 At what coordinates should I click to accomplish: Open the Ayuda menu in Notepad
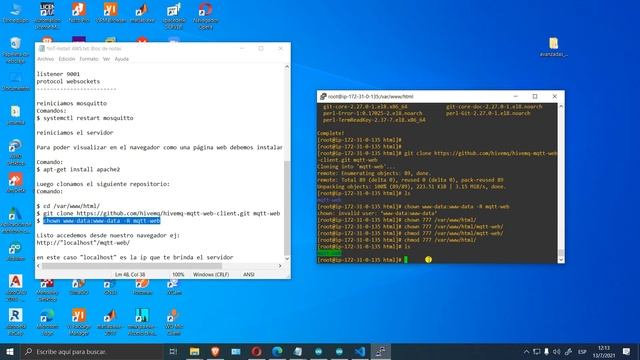tap(122, 59)
